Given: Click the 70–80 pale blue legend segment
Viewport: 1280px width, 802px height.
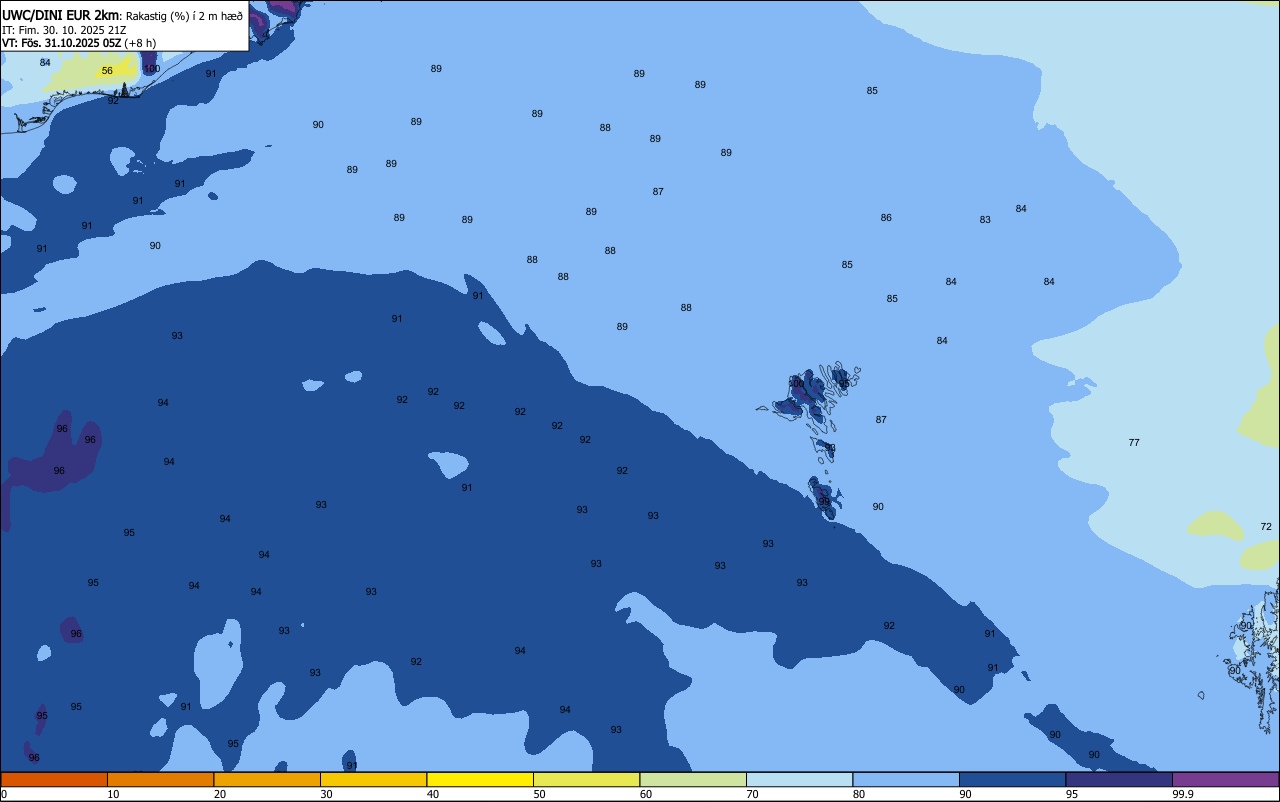Looking at the screenshot, I should click(799, 779).
